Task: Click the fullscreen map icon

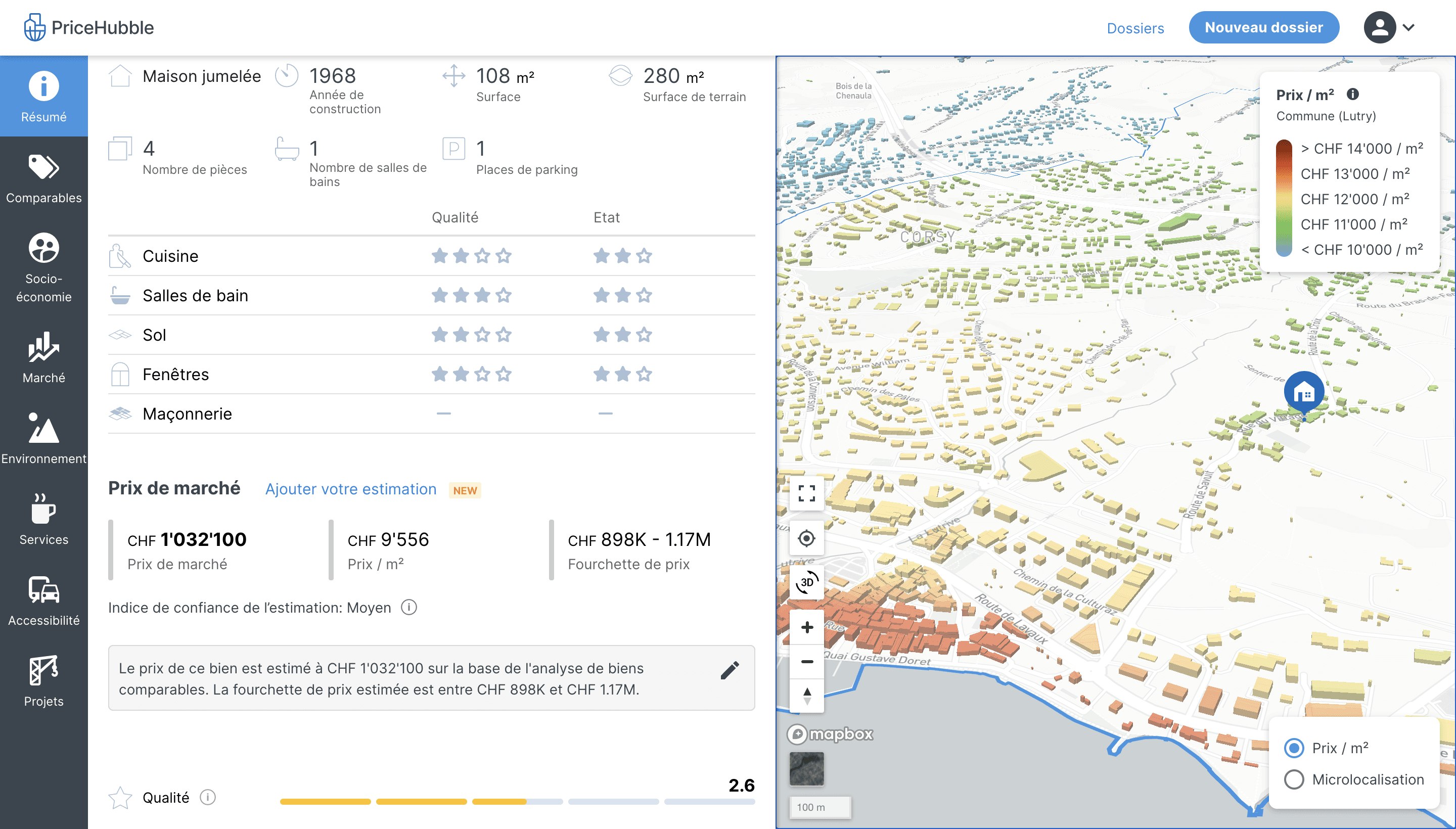Action: click(x=806, y=493)
